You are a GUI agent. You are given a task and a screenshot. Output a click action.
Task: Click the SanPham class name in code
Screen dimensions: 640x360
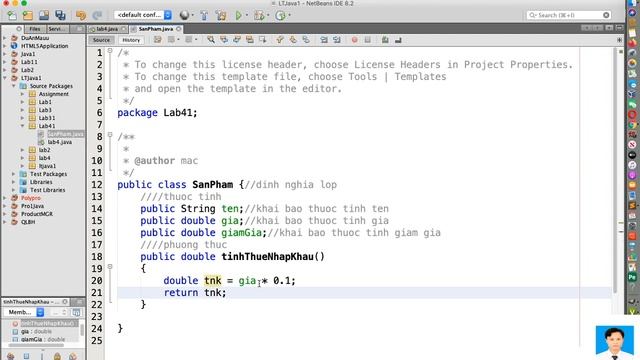point(213,184)
